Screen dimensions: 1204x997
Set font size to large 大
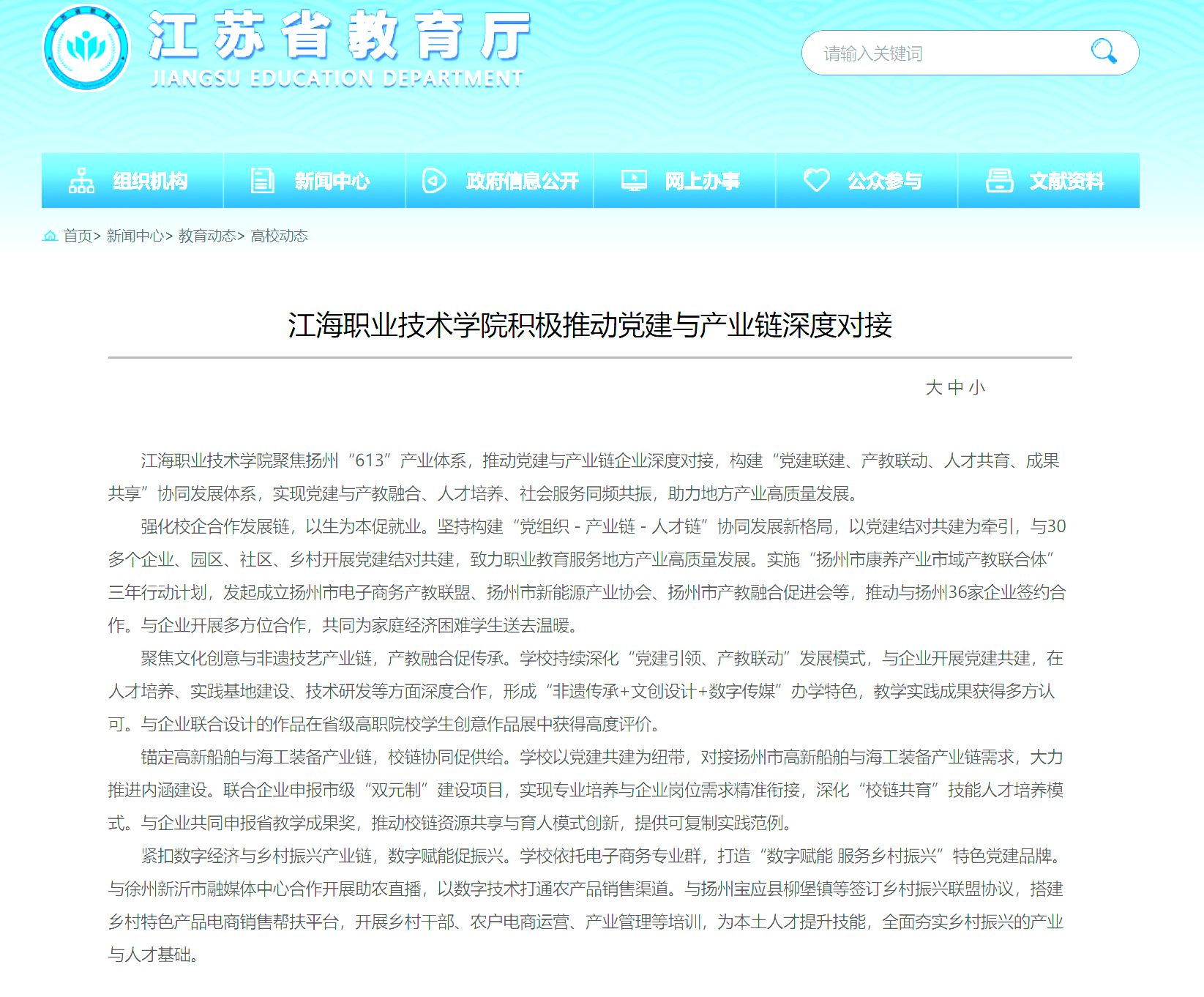[933, 387]
